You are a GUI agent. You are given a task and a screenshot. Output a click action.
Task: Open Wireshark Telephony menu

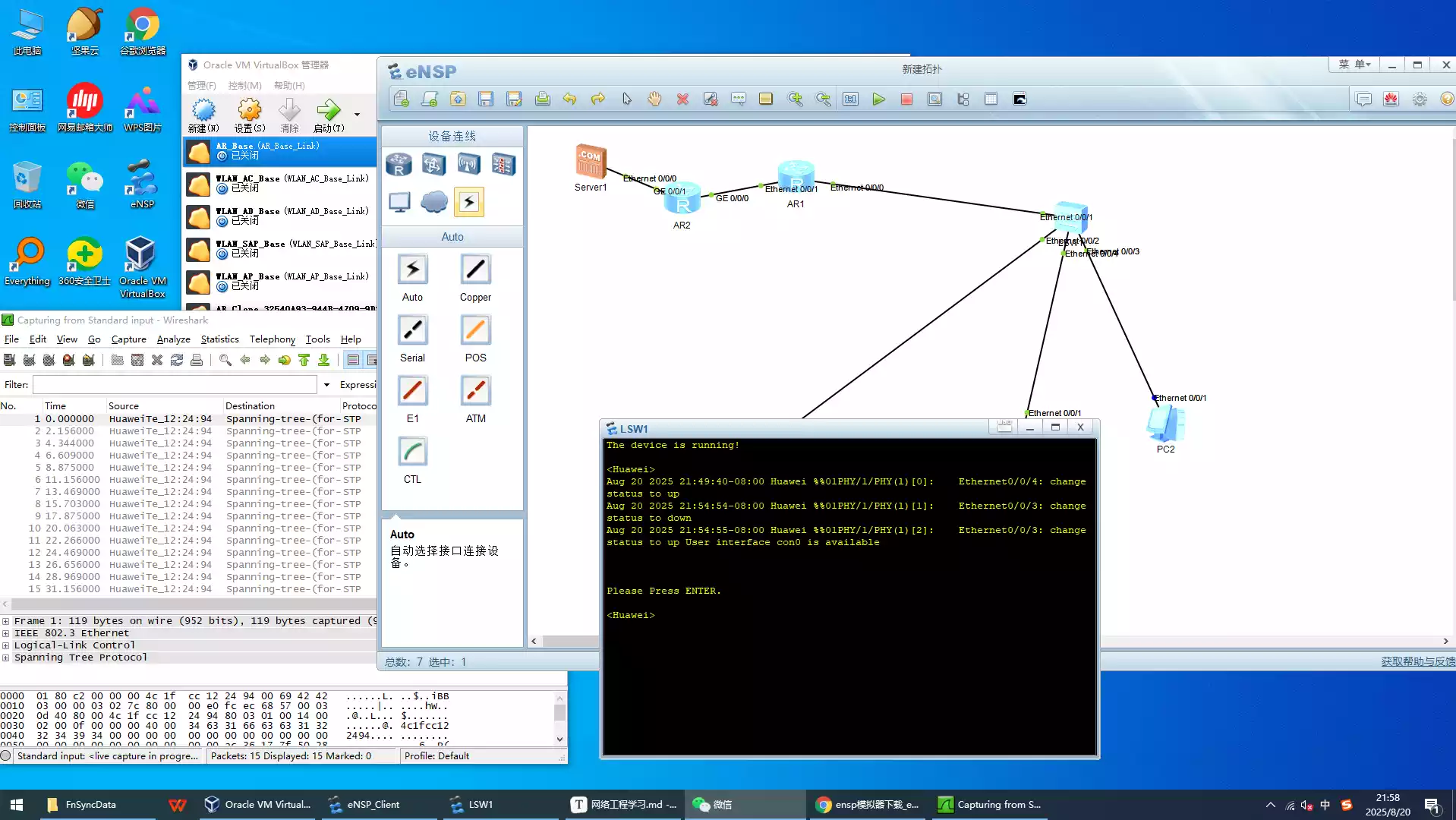[x=272, y=339]
